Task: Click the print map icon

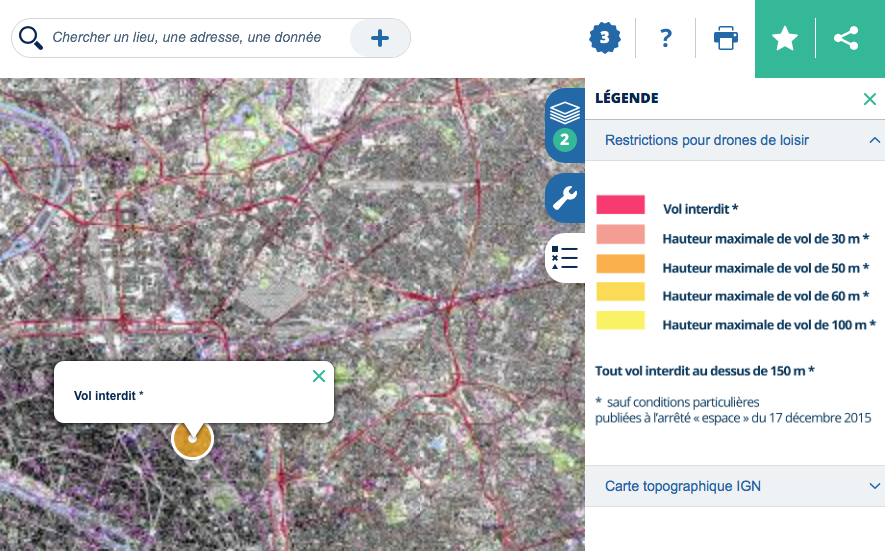Action: (x=726, y=38)
